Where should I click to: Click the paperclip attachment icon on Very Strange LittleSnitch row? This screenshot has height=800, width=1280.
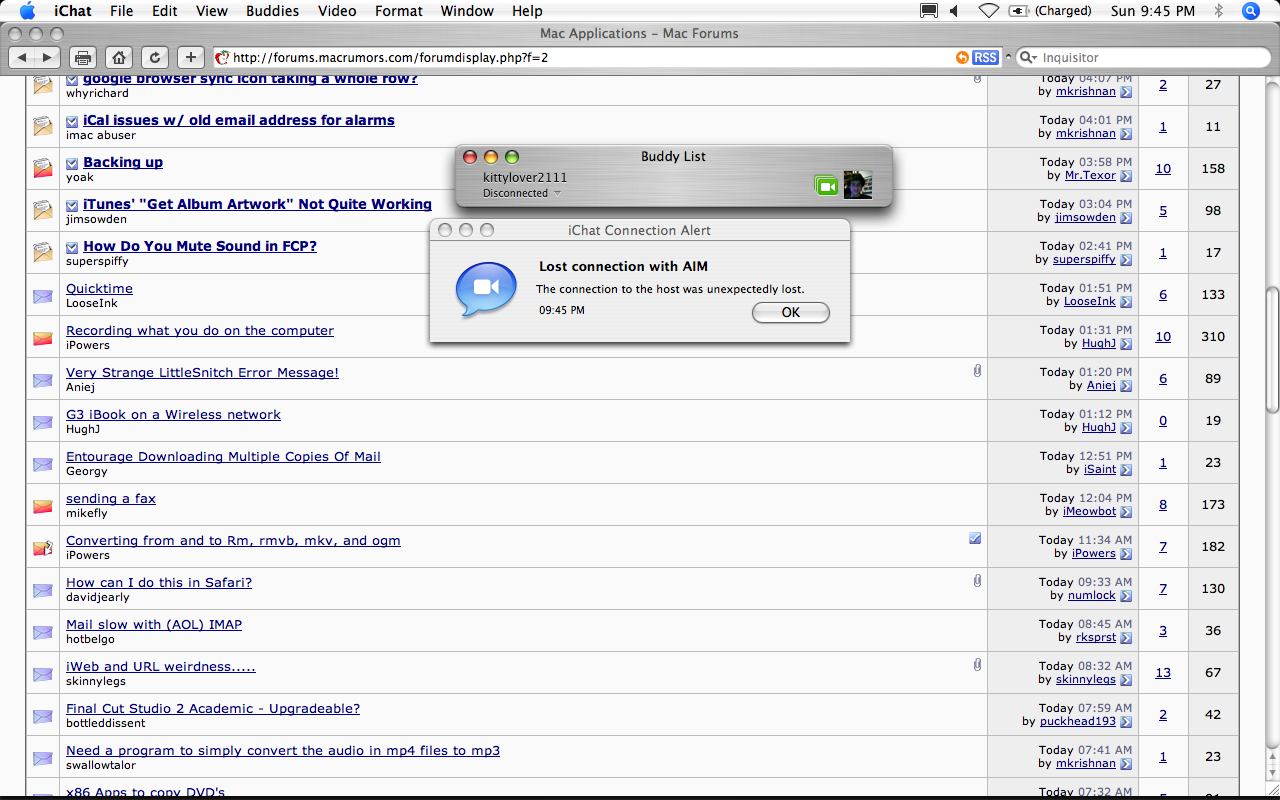[x=977, y=371]
